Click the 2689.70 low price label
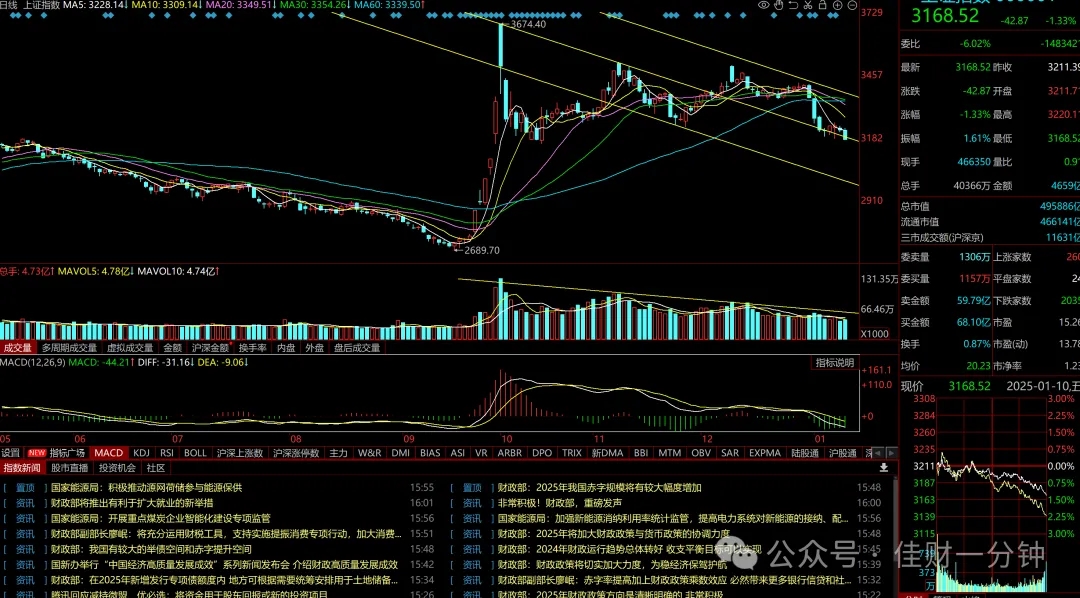 [x=481, y=250]
